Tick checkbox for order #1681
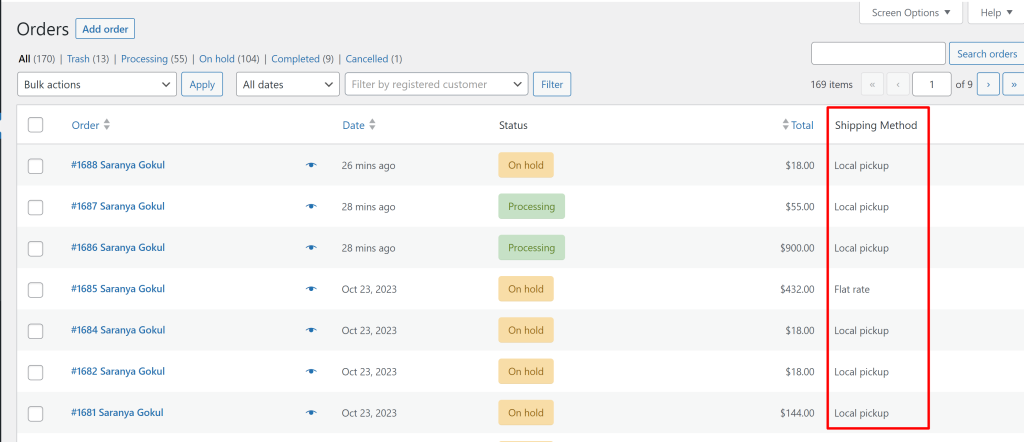 (x=35, y=413)
